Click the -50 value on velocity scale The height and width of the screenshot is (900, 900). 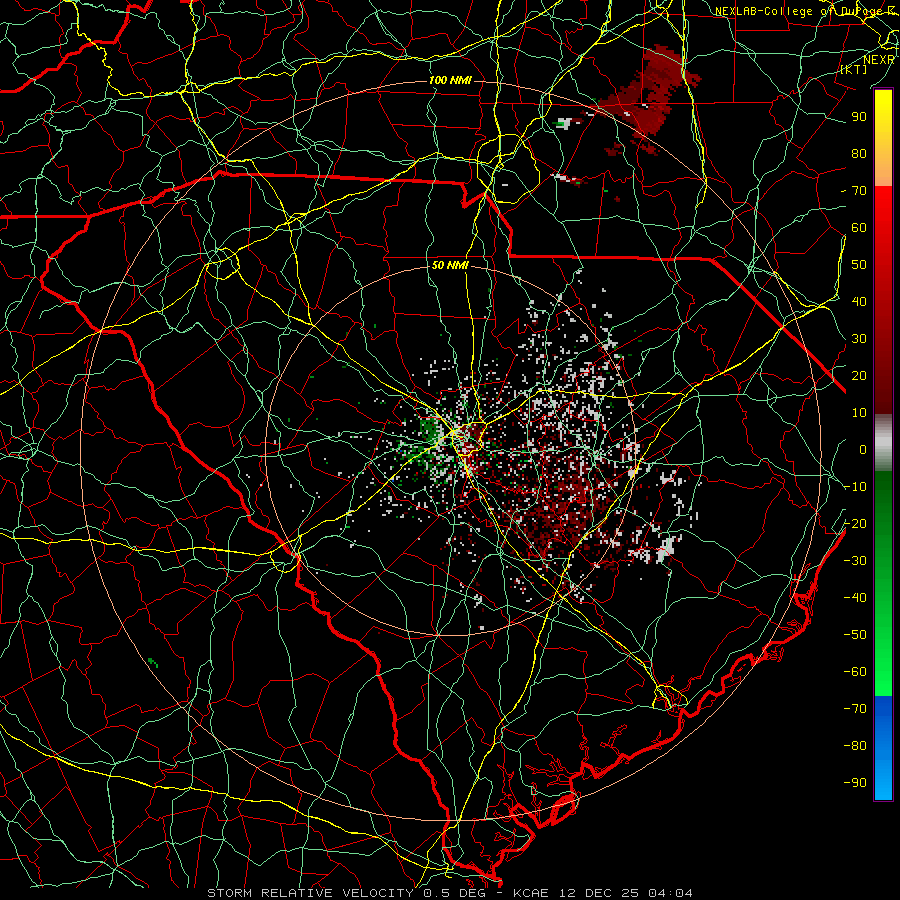tap(855, 634)
